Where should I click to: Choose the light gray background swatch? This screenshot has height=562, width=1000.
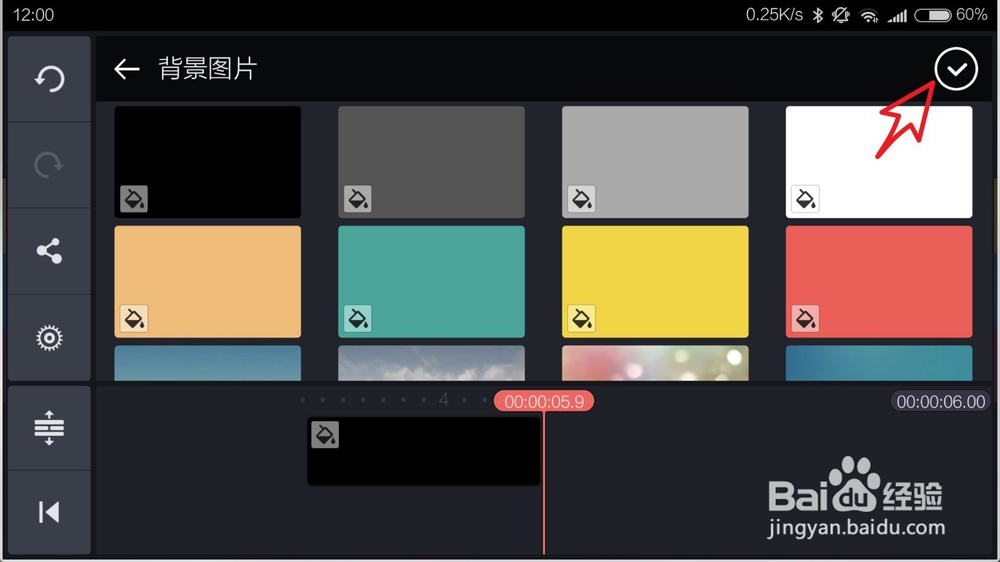[x=655, y=162]
